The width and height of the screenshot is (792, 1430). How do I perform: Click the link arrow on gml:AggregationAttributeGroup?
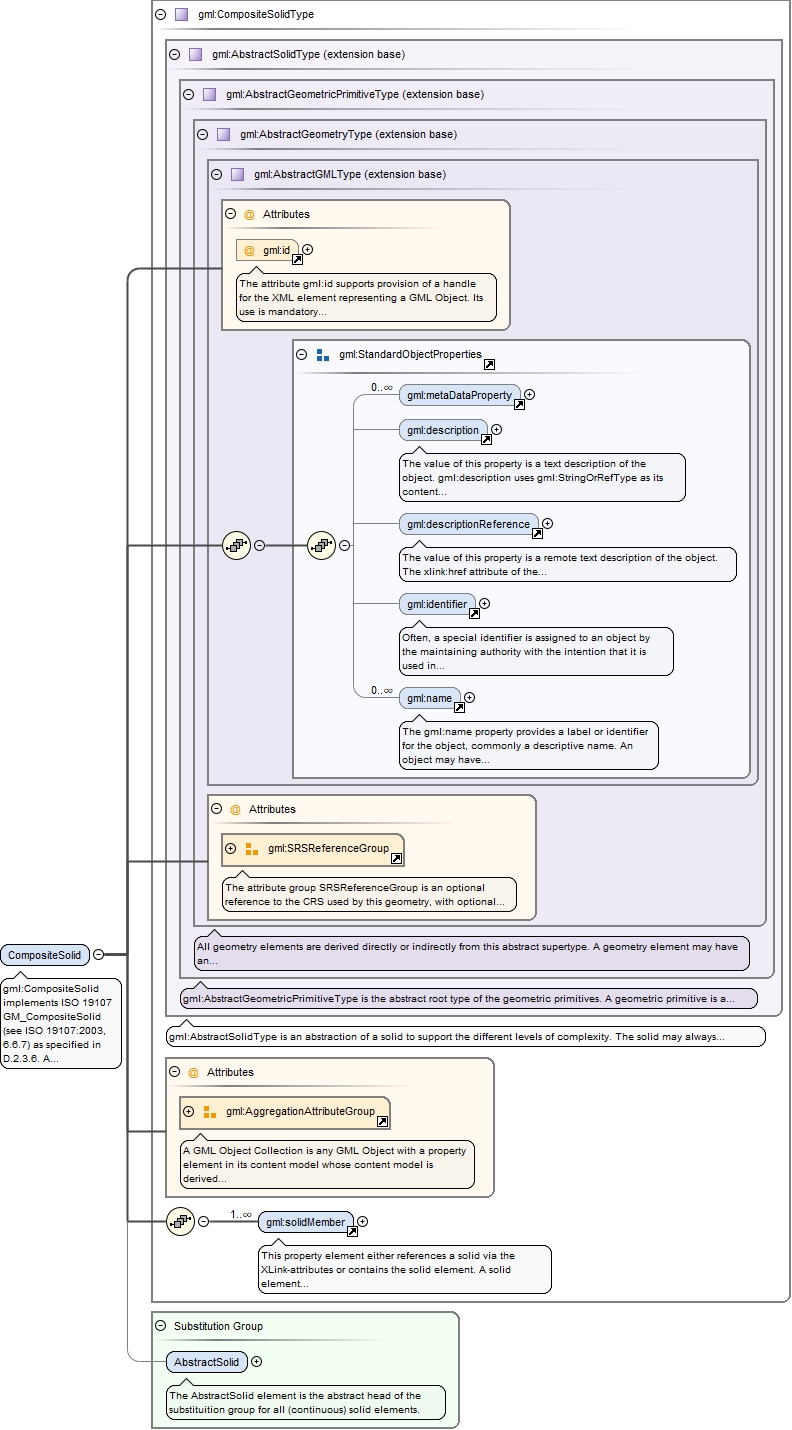click(382, 1121)
